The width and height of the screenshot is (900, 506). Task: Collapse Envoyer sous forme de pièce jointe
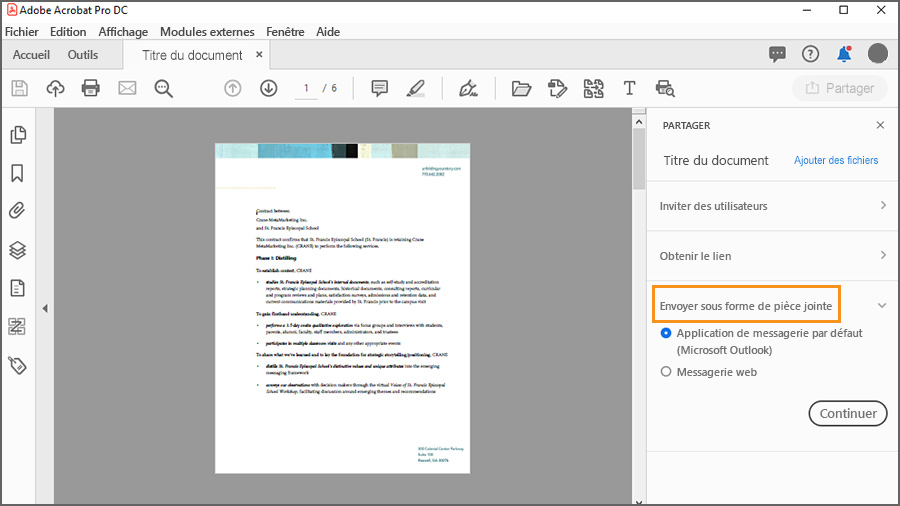[x=882, y=305]
